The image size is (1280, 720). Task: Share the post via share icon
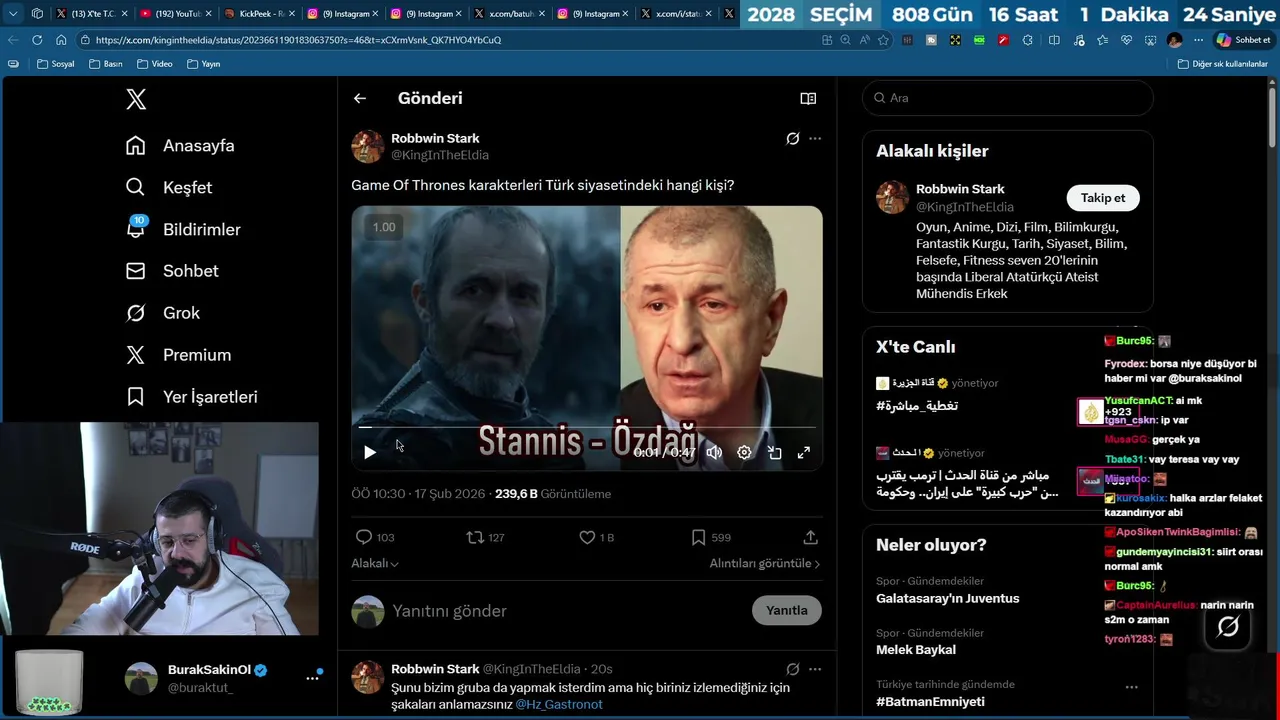coord(811,537)
